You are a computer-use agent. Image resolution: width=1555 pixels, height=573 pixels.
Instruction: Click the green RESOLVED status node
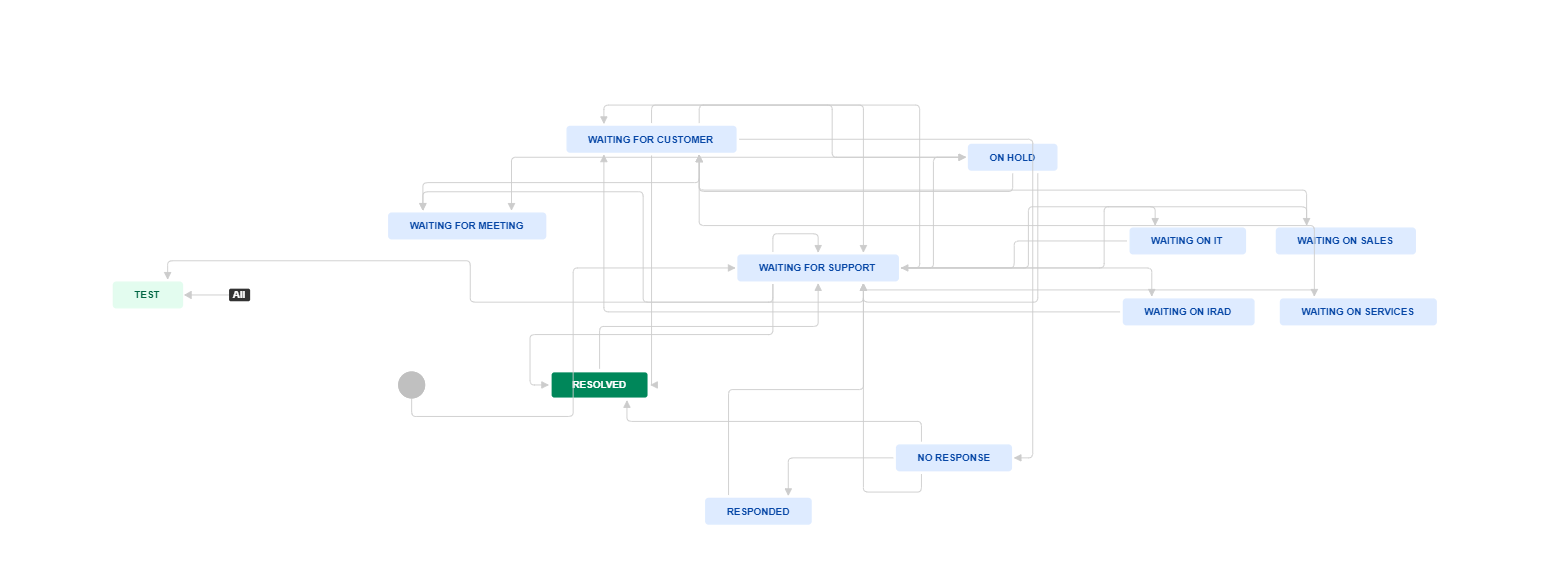click(599, 385)
